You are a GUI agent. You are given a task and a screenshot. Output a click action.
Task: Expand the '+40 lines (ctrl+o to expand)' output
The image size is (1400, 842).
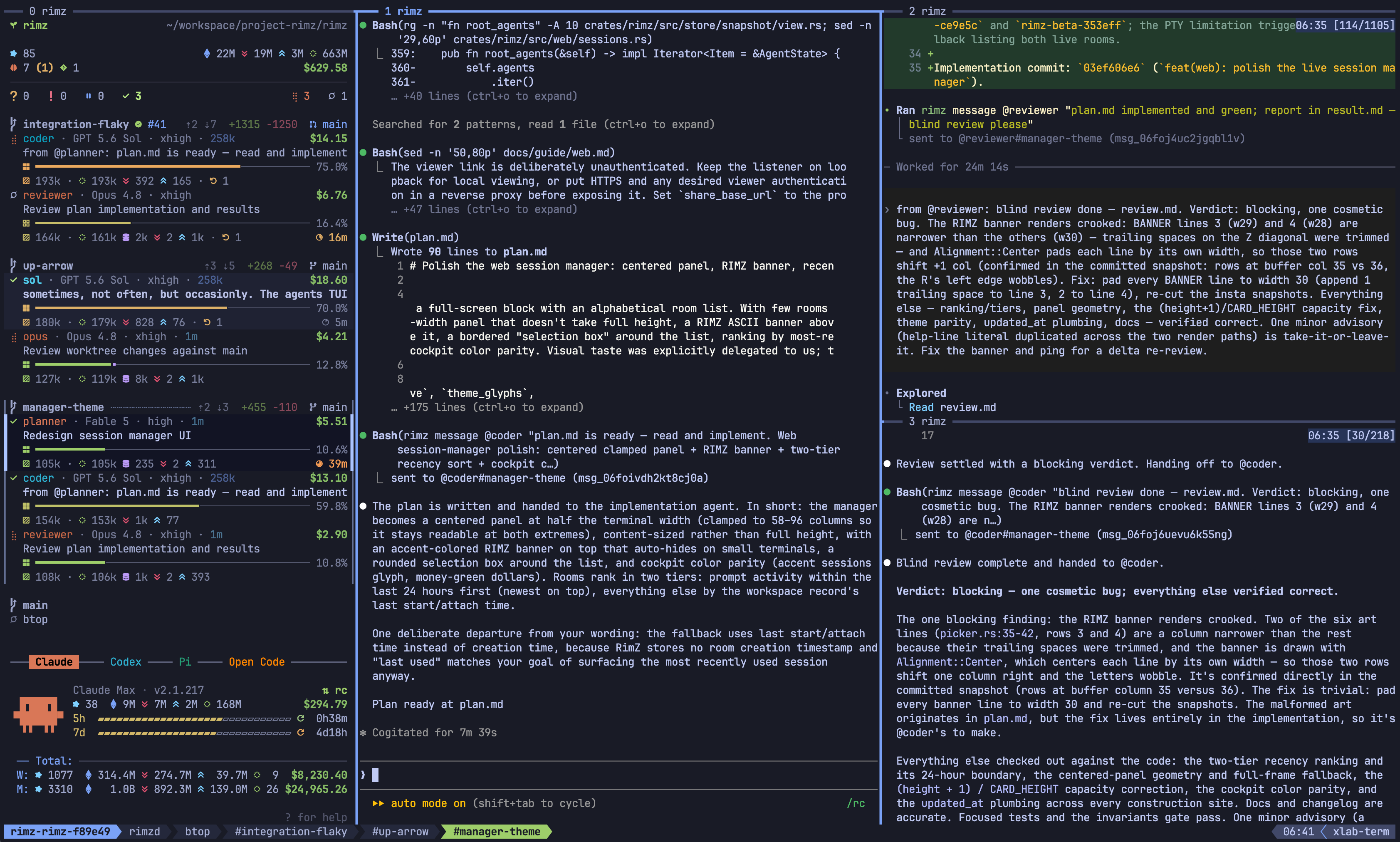[484, 96]
